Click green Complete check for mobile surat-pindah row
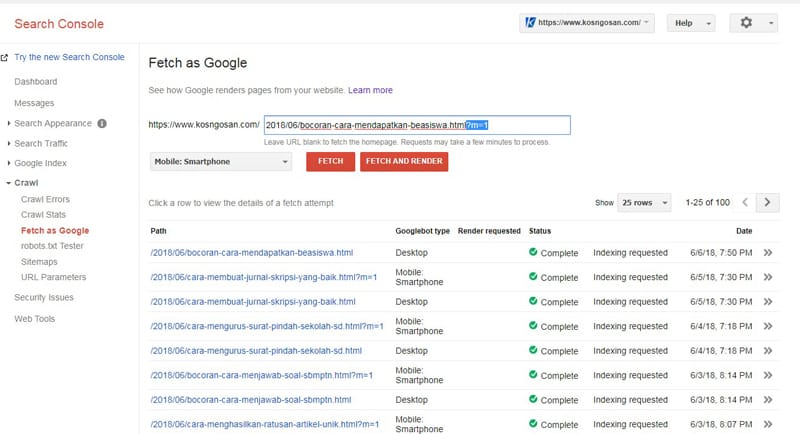This screenshot has width=800, height=434. pyautogui.click(x=533, y=325)
